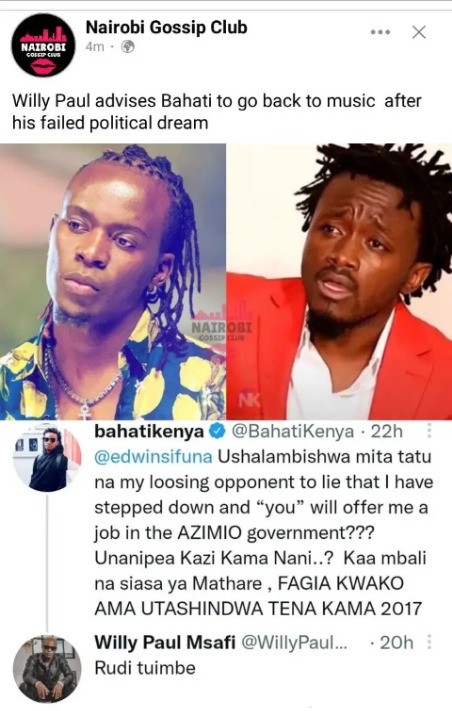
Task: Click the 4m post timestamp
Action: (94, 47)
